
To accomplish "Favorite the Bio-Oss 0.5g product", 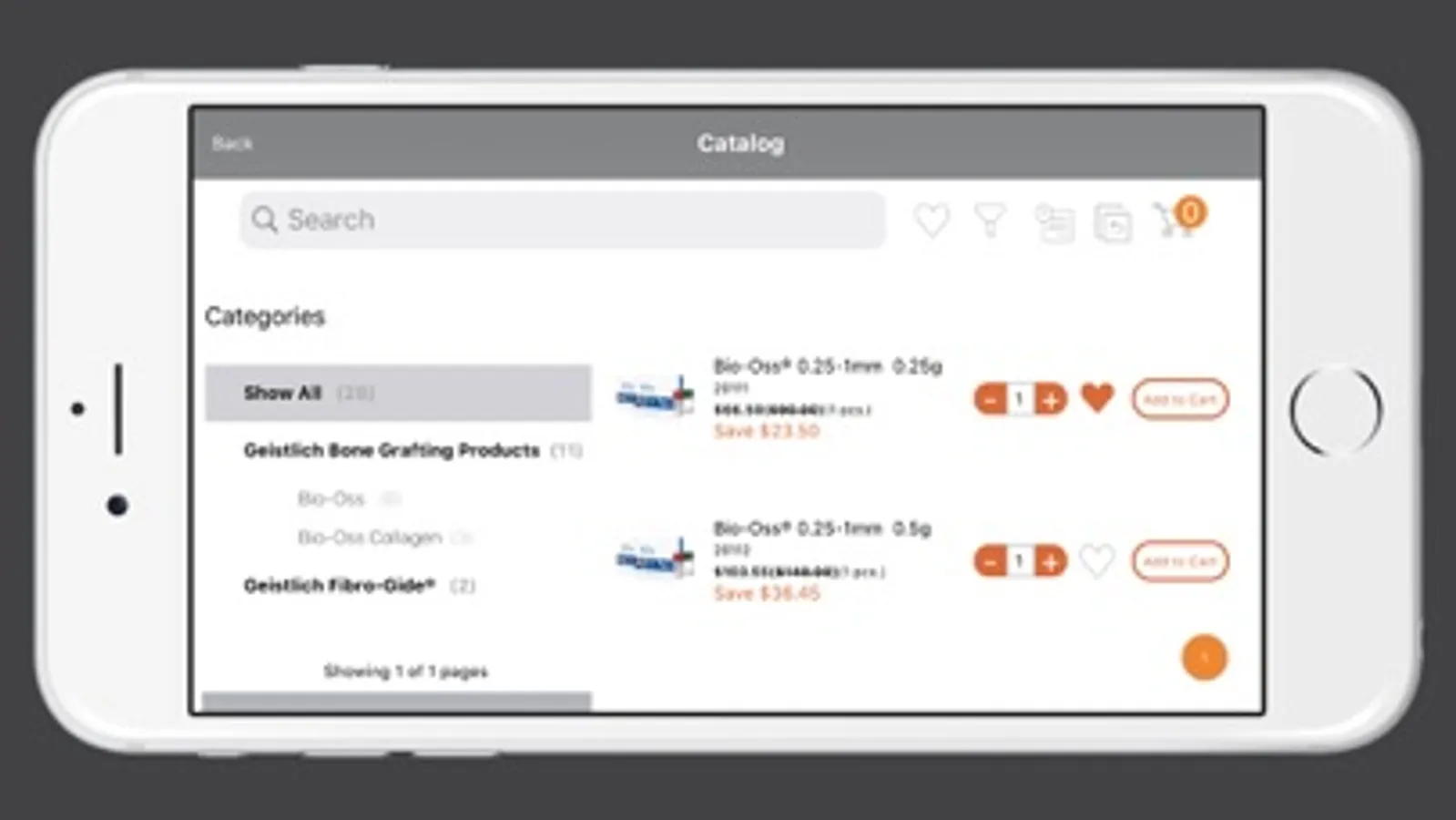I will pos(1097,560).
